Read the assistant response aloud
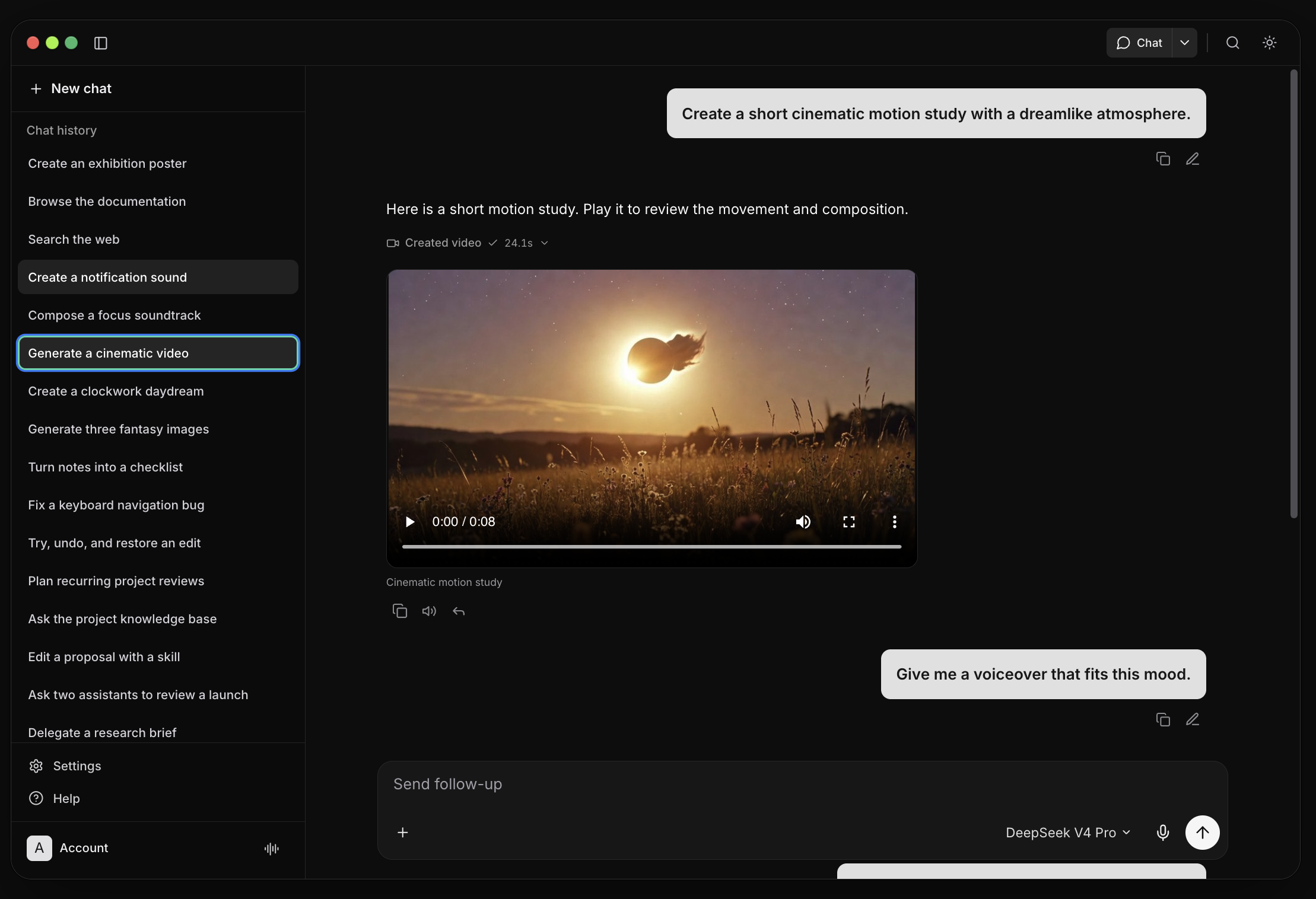 (x=429, y=611)
